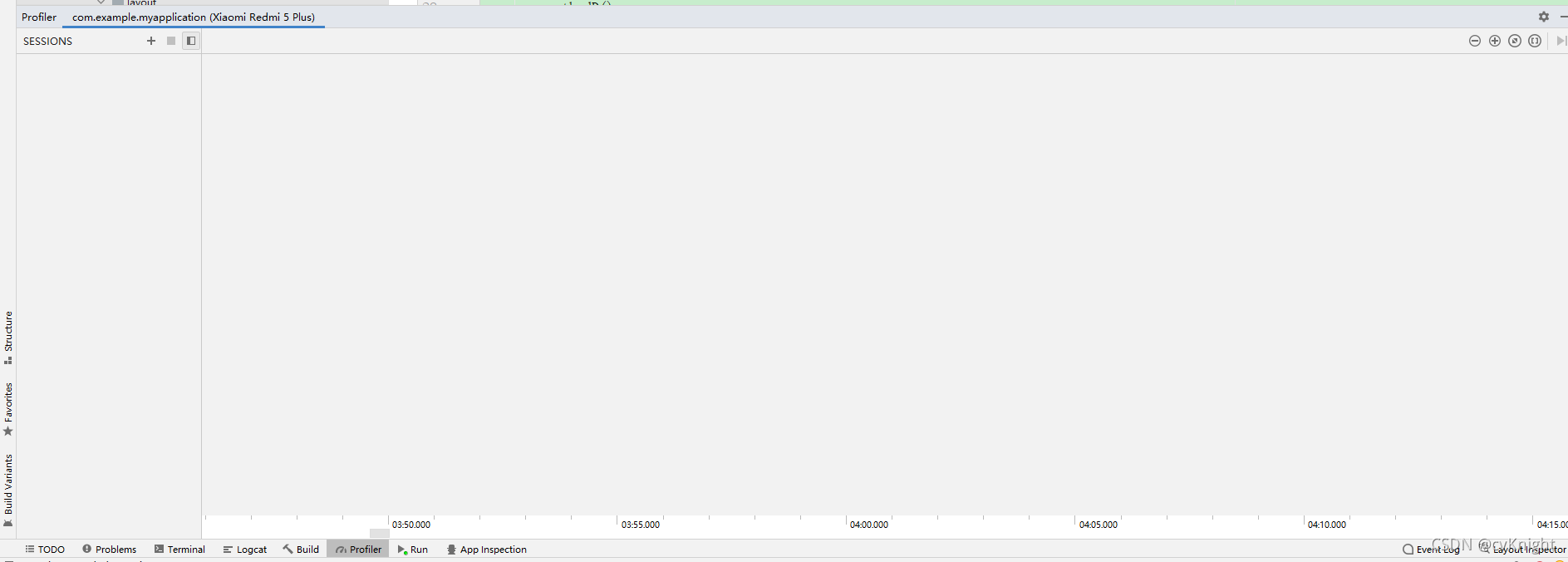Open the Build Variants side panel
Viewport: 1568px width, 562px height.
pyautogui.click(x=8, y=491)
